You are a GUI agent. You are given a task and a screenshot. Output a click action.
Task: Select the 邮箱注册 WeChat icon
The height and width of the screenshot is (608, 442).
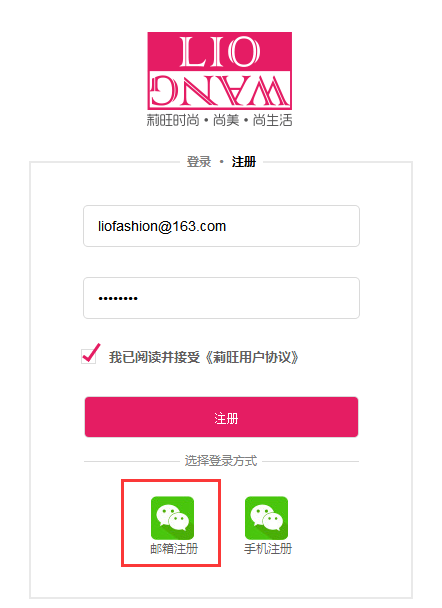(172, 518)
